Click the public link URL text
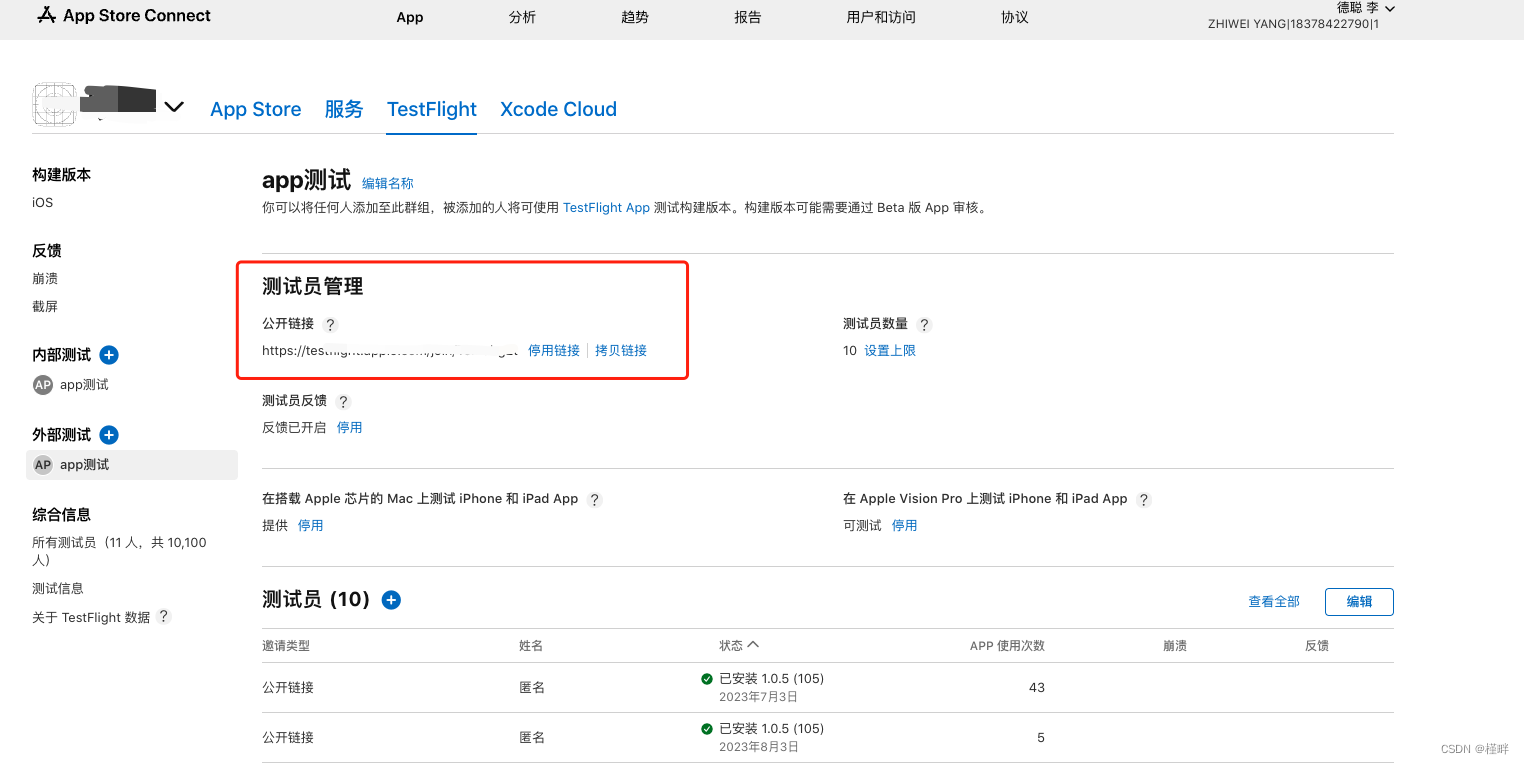This screenshot has height=764, width=1524. [x=390, y=350]
